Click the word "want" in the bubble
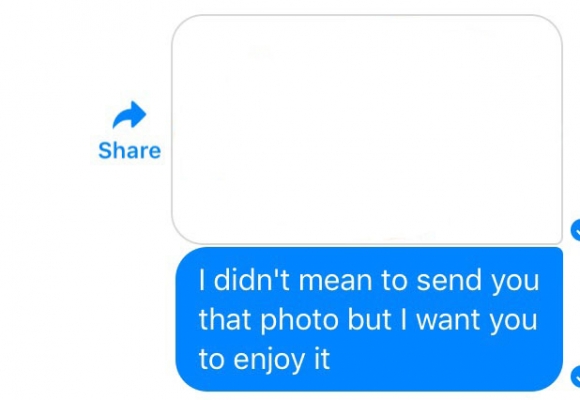The image size is (580, 400). (448, 320)
